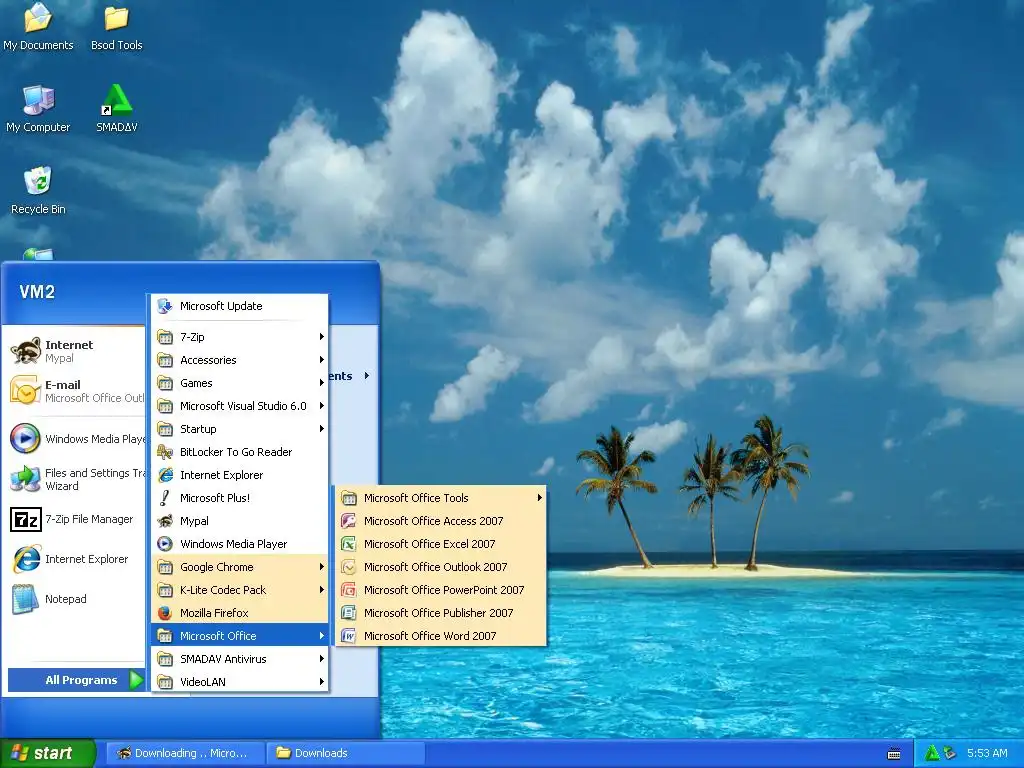Choose the Internet Explorer programs entry

240,475
